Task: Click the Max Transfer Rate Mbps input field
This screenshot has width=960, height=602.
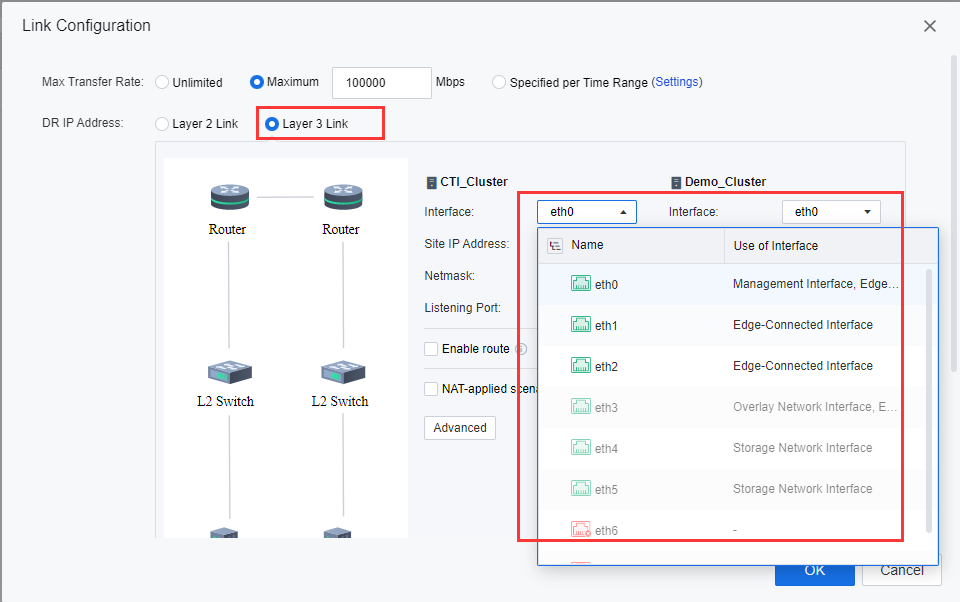Action: pyautogui.click(x=381, y=83)
